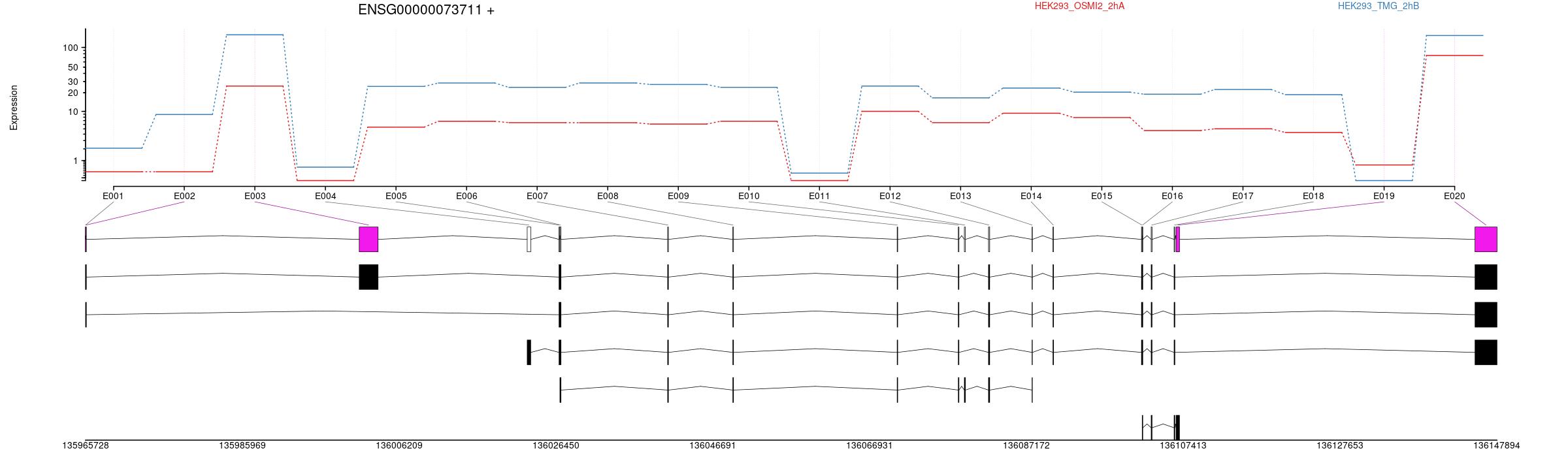Click y-axis tick value 1
1568x457 pixels.
coord(76,161)
